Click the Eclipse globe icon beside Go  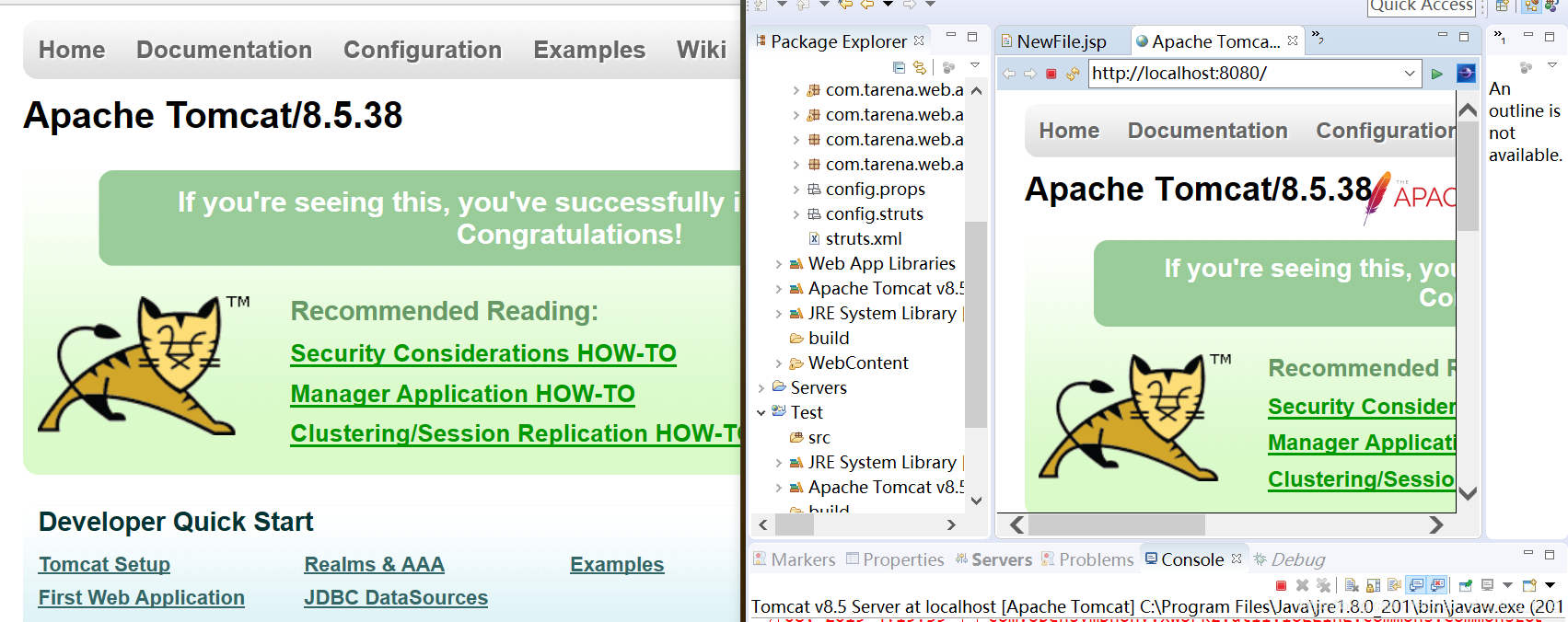tap(1466, 74)
